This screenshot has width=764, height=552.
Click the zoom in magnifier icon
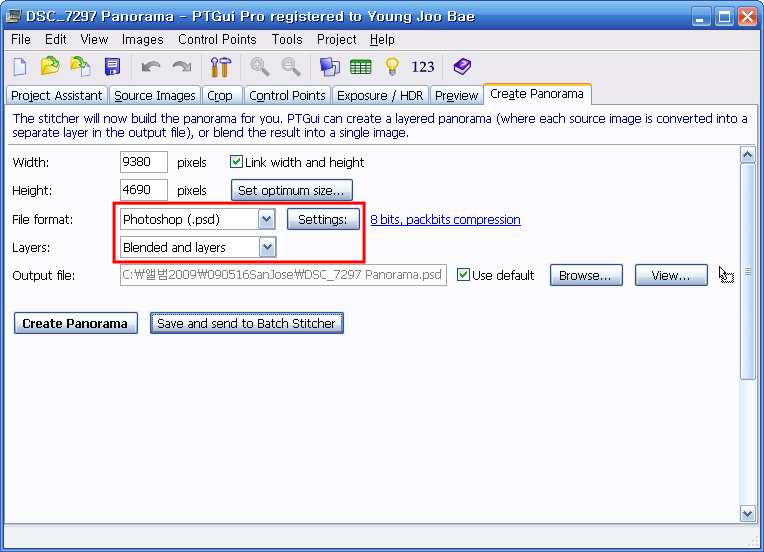pyautogui.click(x=260, y=67)
